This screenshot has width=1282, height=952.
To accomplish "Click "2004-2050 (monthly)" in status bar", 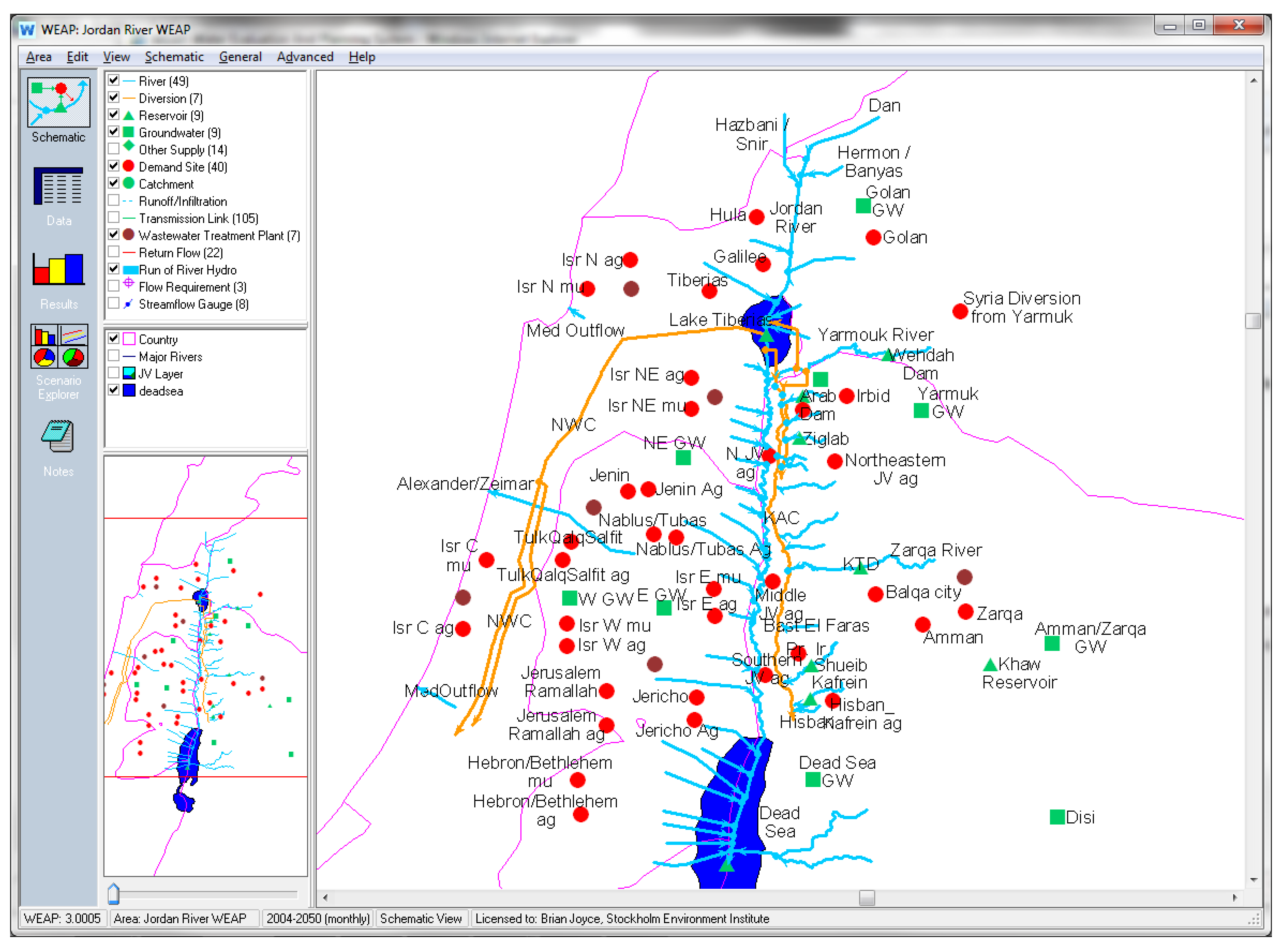I will (x=318, y=918).
